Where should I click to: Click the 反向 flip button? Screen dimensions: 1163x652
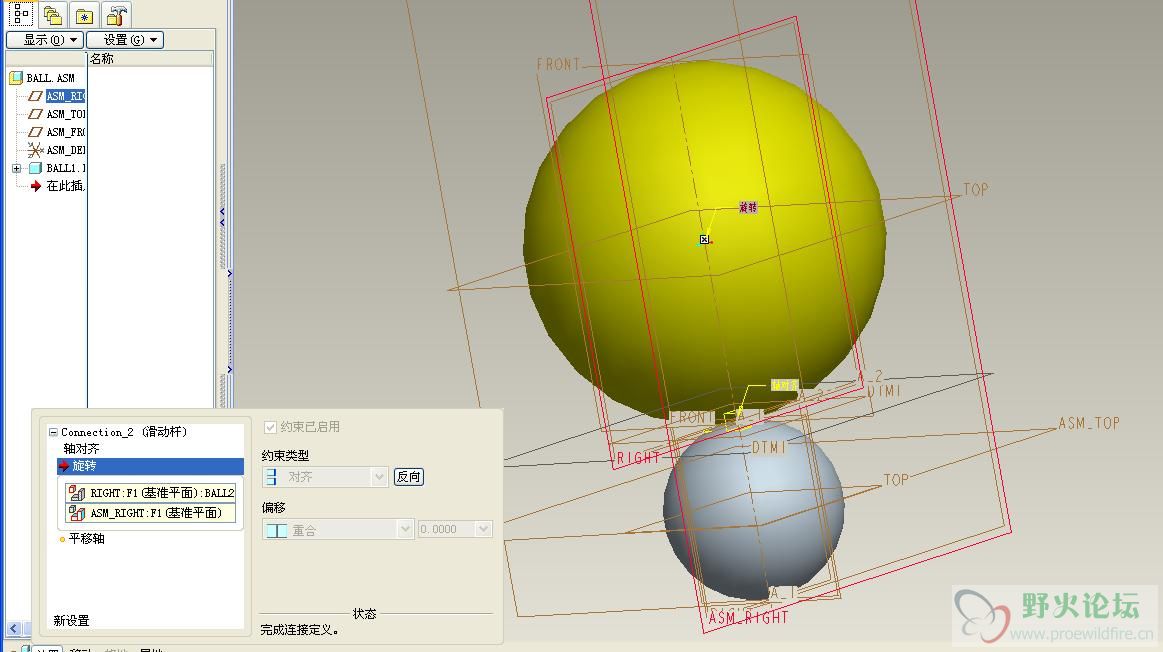click(409, 477)
